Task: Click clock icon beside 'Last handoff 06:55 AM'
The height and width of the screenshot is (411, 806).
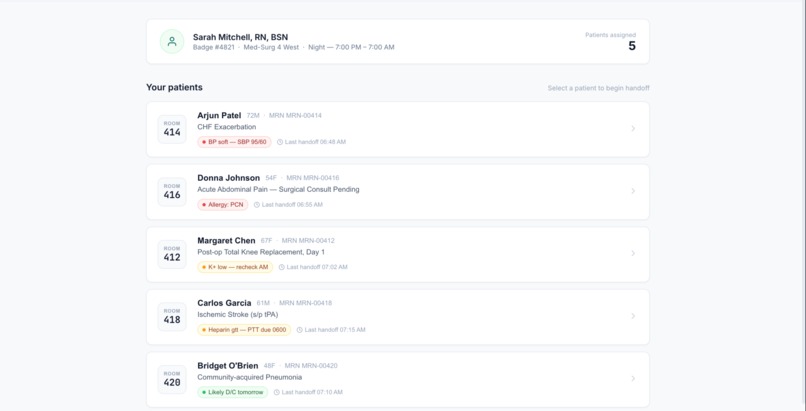Action: coord(257,204)
